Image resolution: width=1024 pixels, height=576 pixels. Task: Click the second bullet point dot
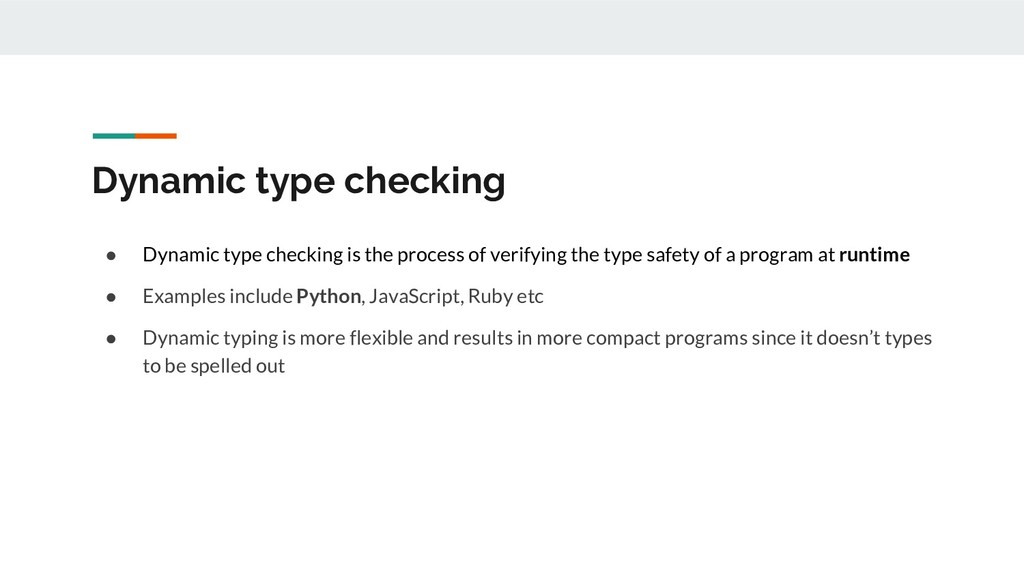point(114,297)
